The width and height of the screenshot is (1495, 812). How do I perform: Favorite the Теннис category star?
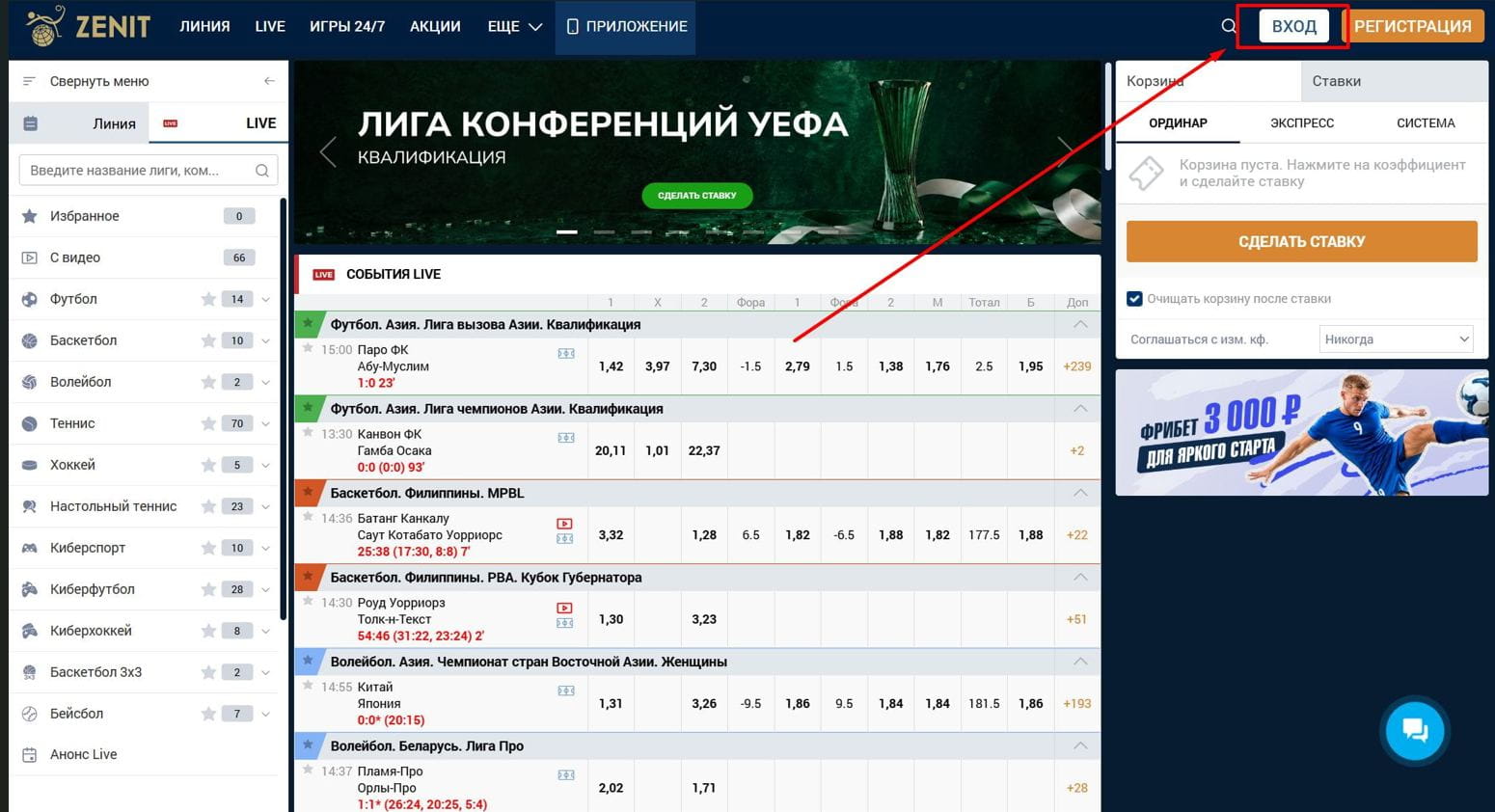point(208,423)
